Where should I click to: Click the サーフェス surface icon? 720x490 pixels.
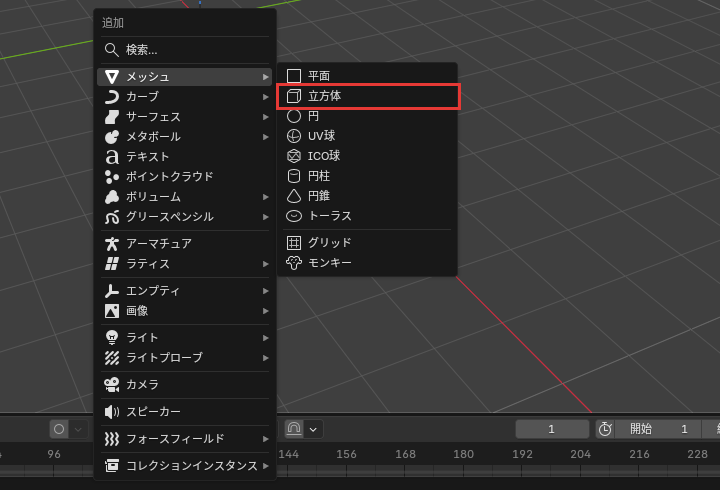tap(112, 117)
